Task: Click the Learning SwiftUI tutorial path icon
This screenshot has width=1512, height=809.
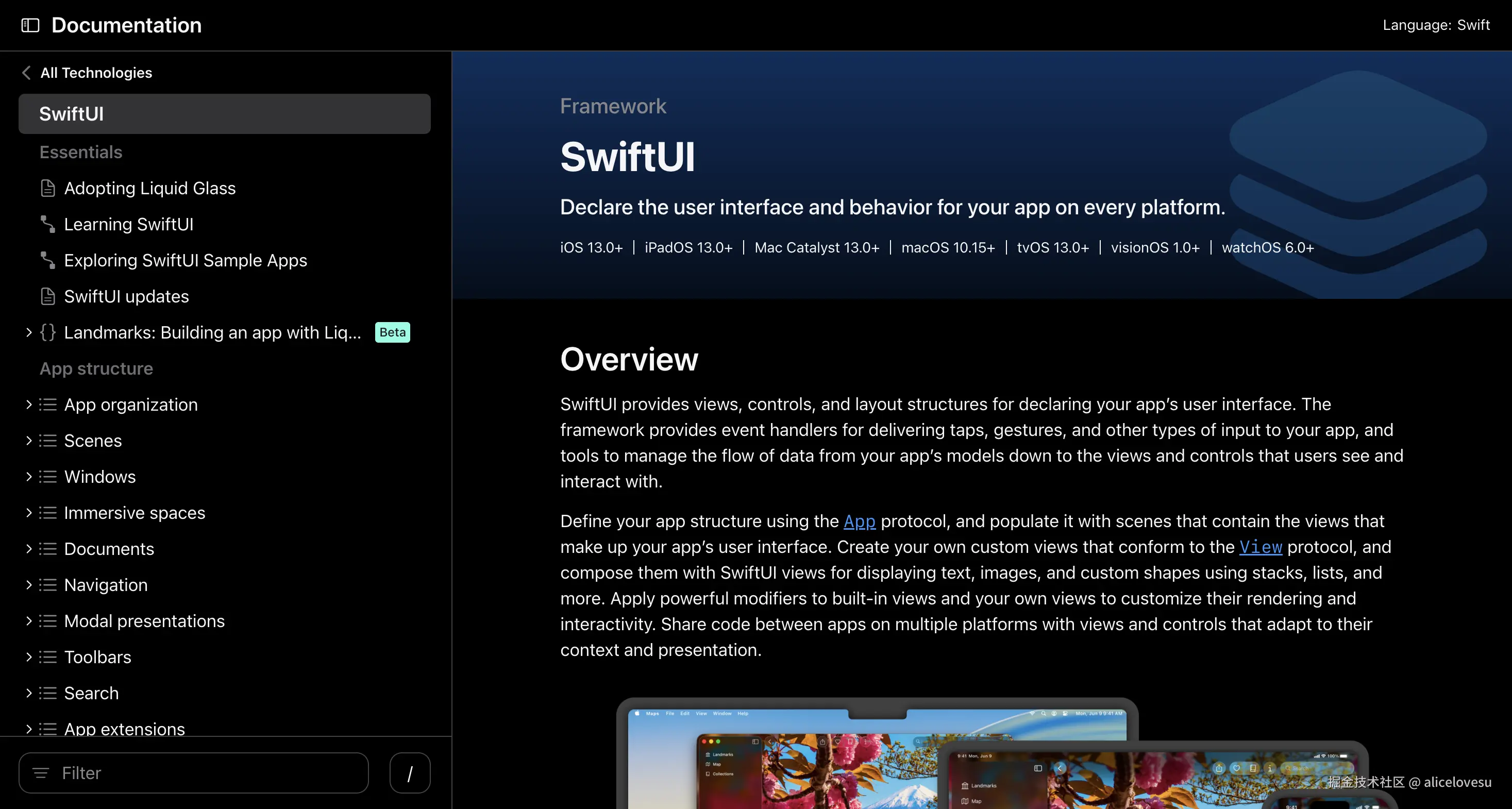Action: [48, 224]
